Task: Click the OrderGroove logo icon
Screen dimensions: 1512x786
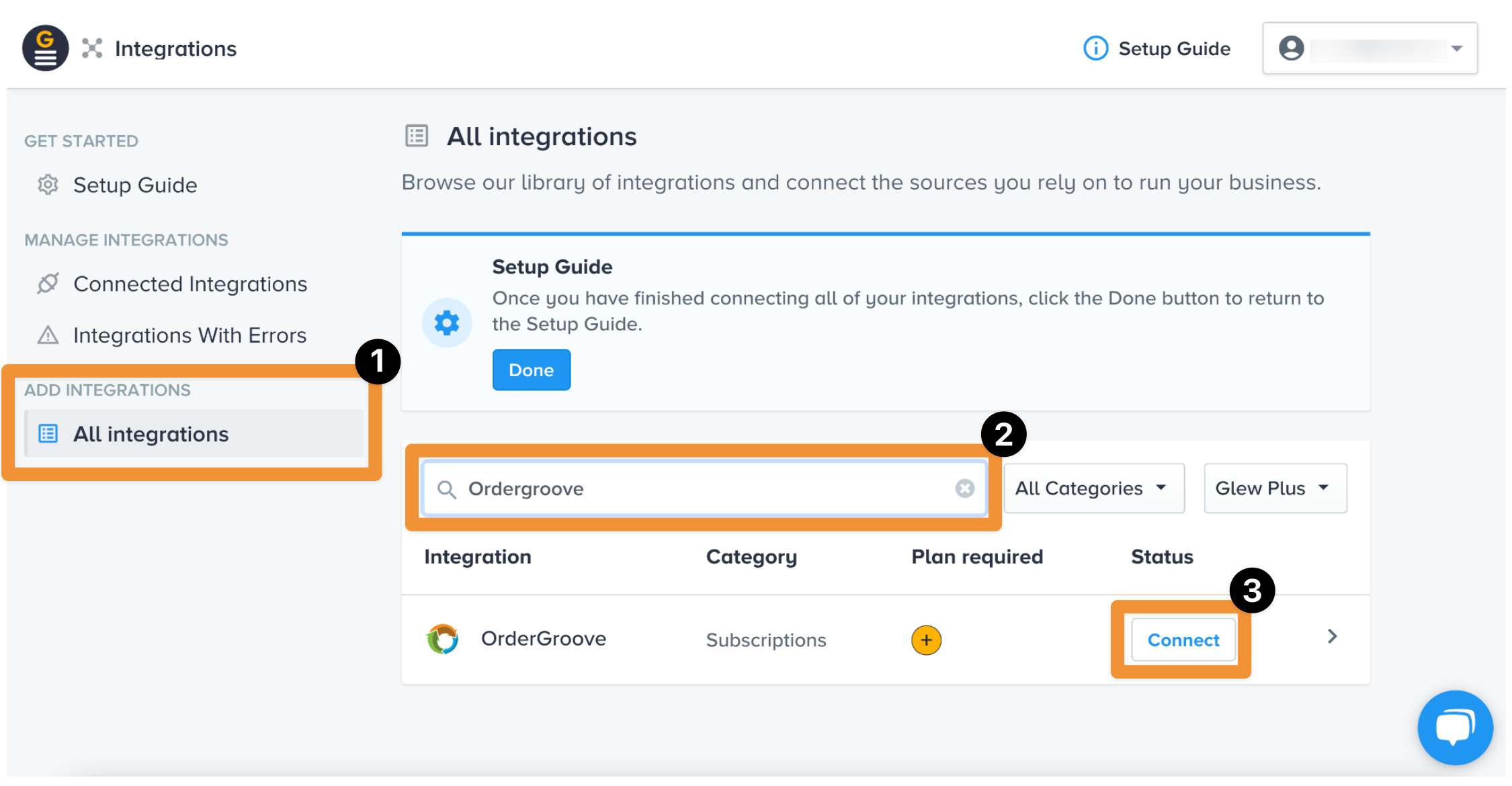Action: [x=443, y=639]
